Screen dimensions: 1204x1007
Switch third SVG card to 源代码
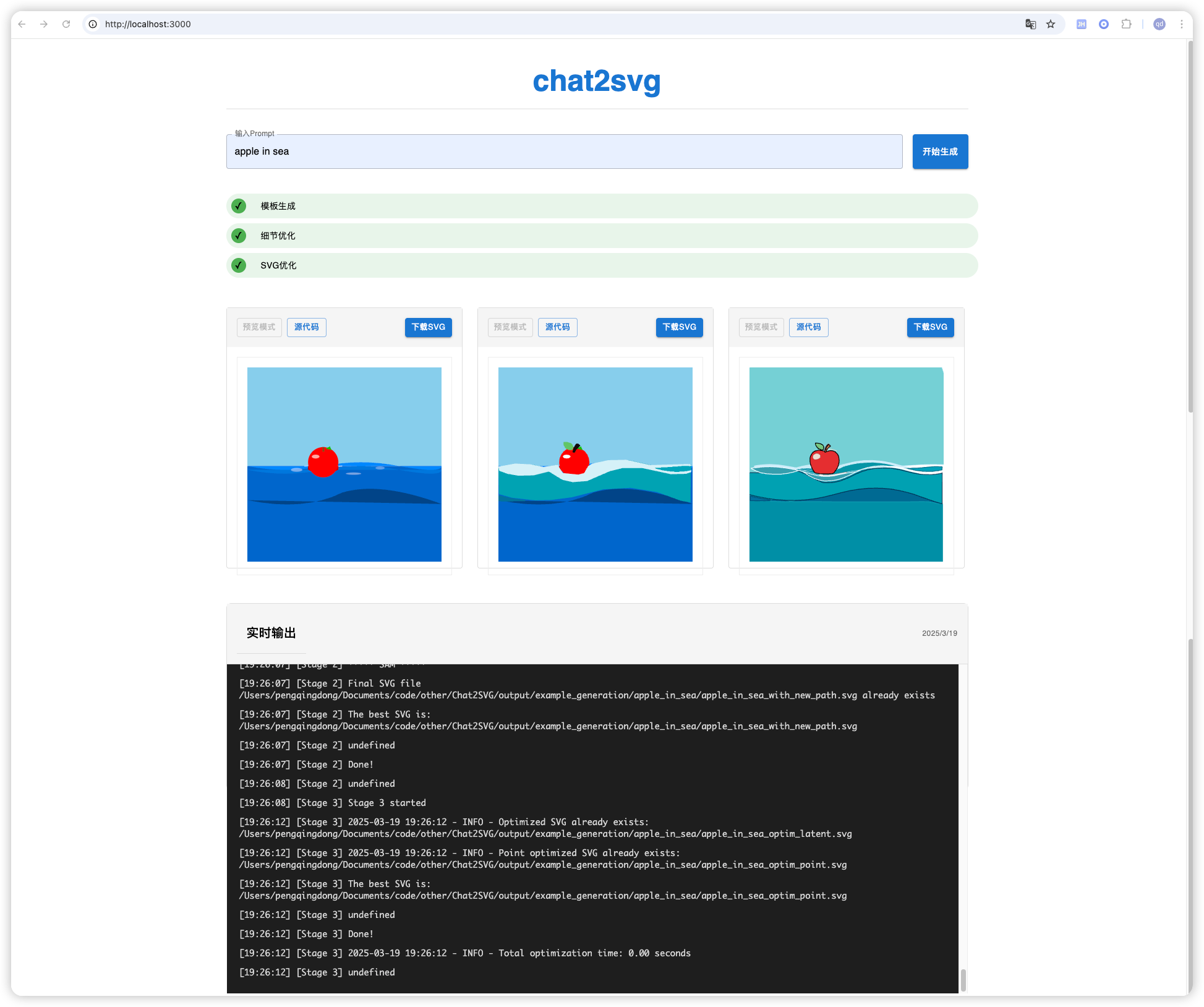tap(809, 327)
